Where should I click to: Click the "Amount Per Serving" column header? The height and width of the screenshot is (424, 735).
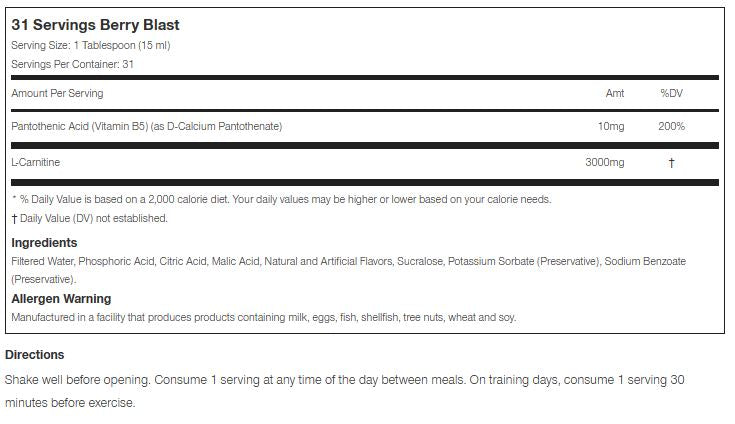[x=57, y=93]
